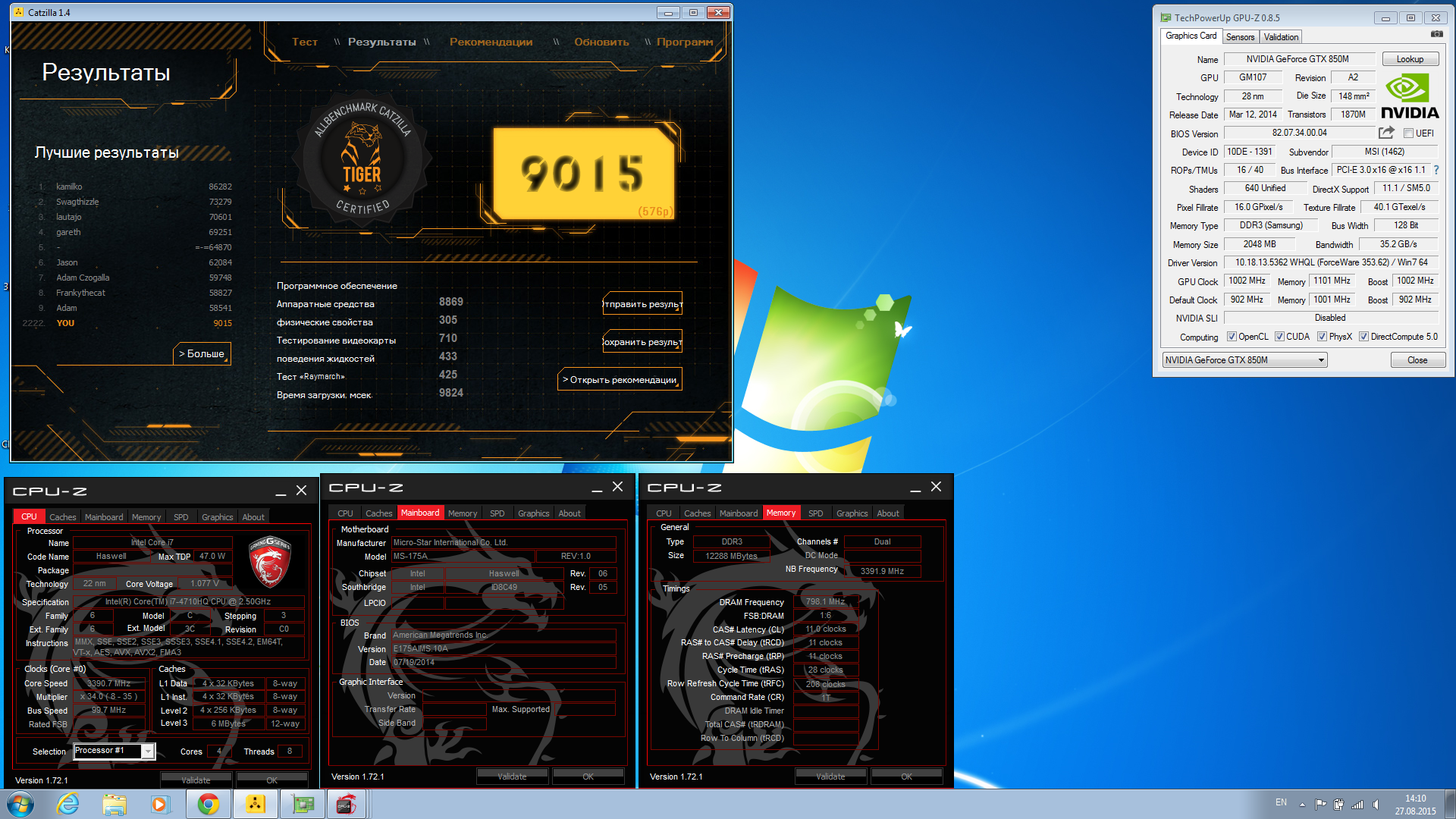Click the Сохранить результат button
1456x819 pixels.
point(642,342)
